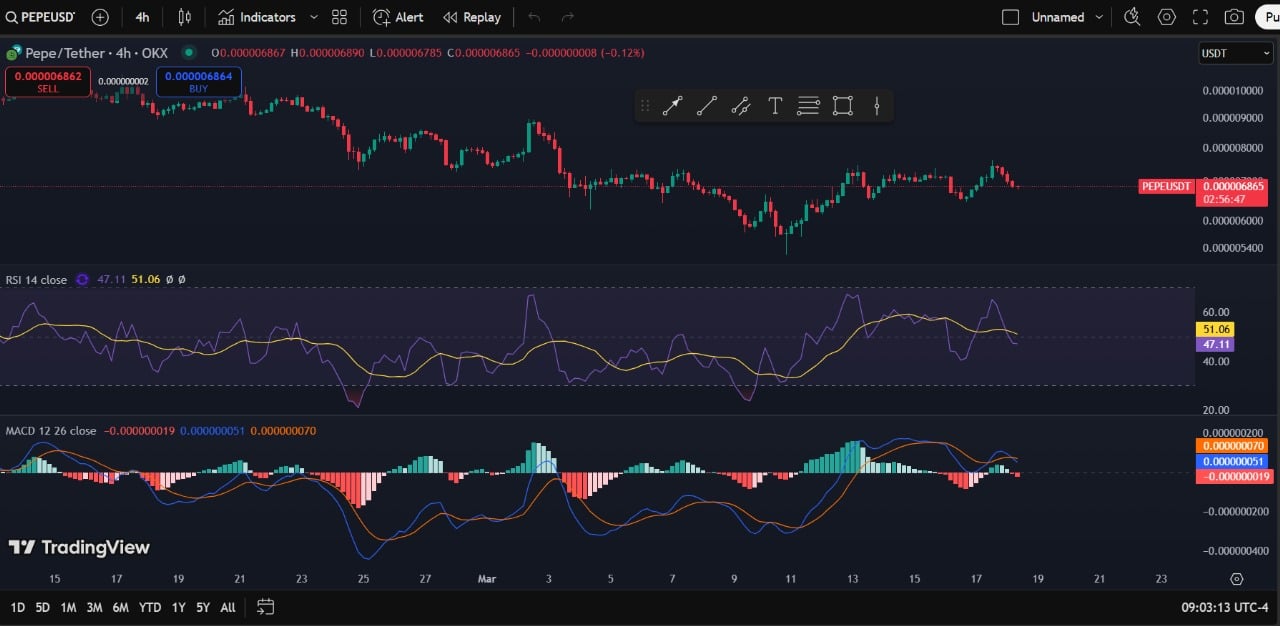This screenshot has width=1280, height=626.
Task: Select the rectangle shape drawing tool
Action: point(842,106)
